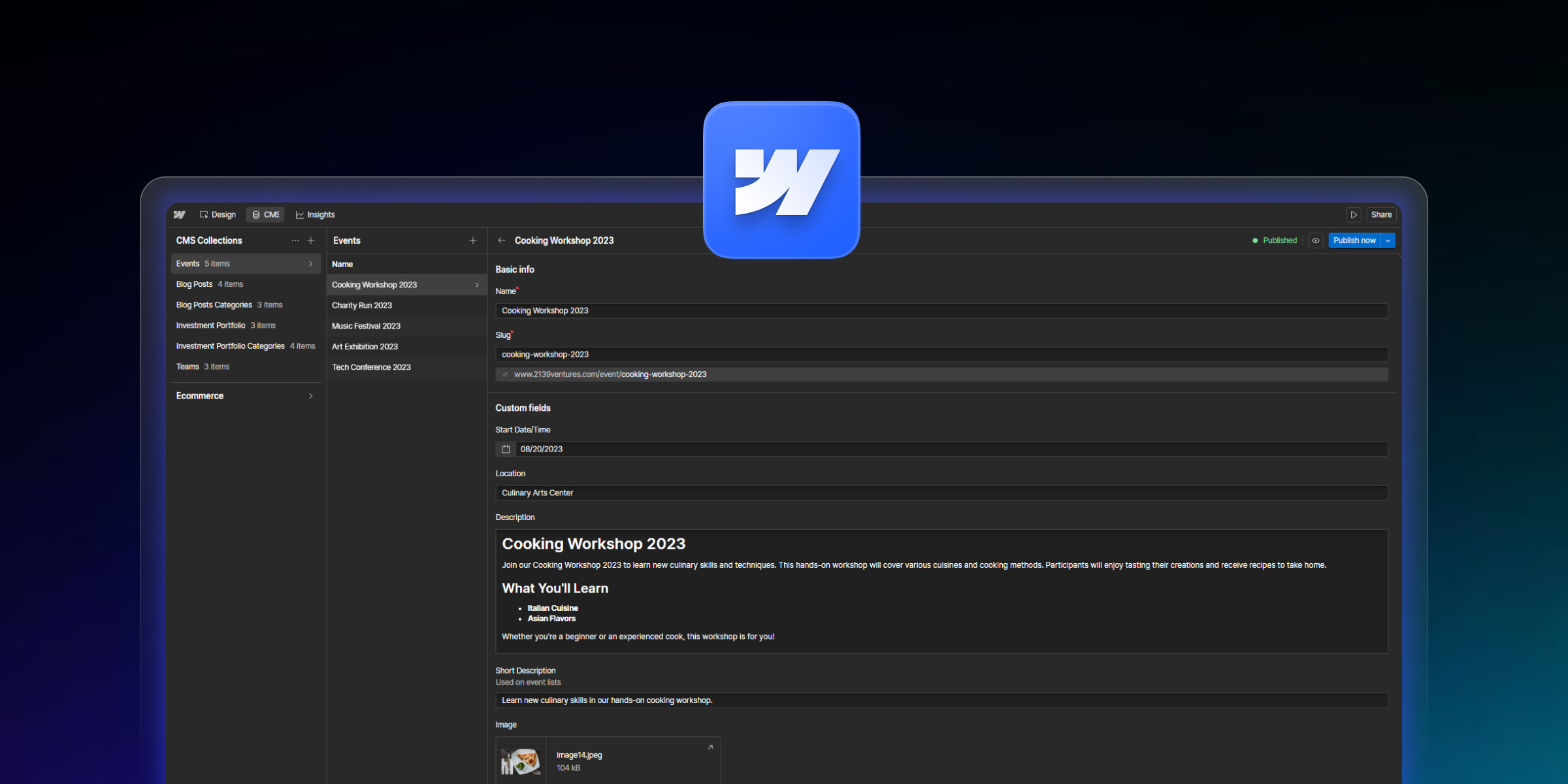Image resolution: width=1568 pixels, height=784 pixels.
Task: Open the CMS database panel icon
Action: click(x=255, y=215)
